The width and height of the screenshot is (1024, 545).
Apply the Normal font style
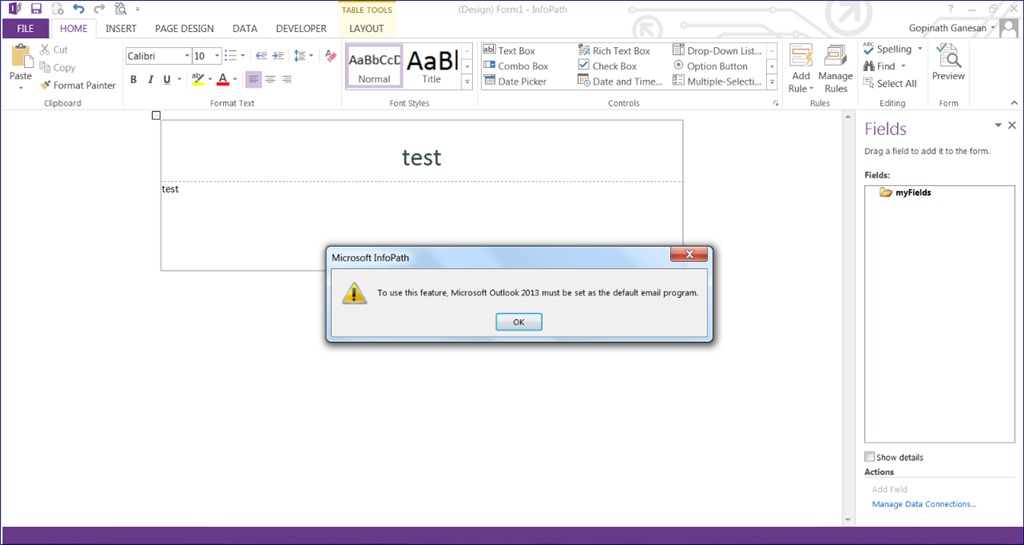click(x=374, y=66)
